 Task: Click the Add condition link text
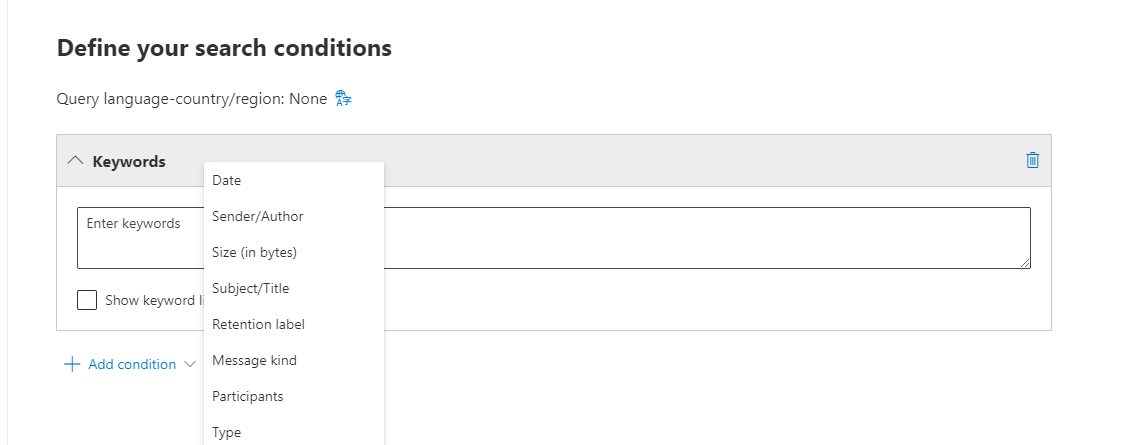(132, 365)
